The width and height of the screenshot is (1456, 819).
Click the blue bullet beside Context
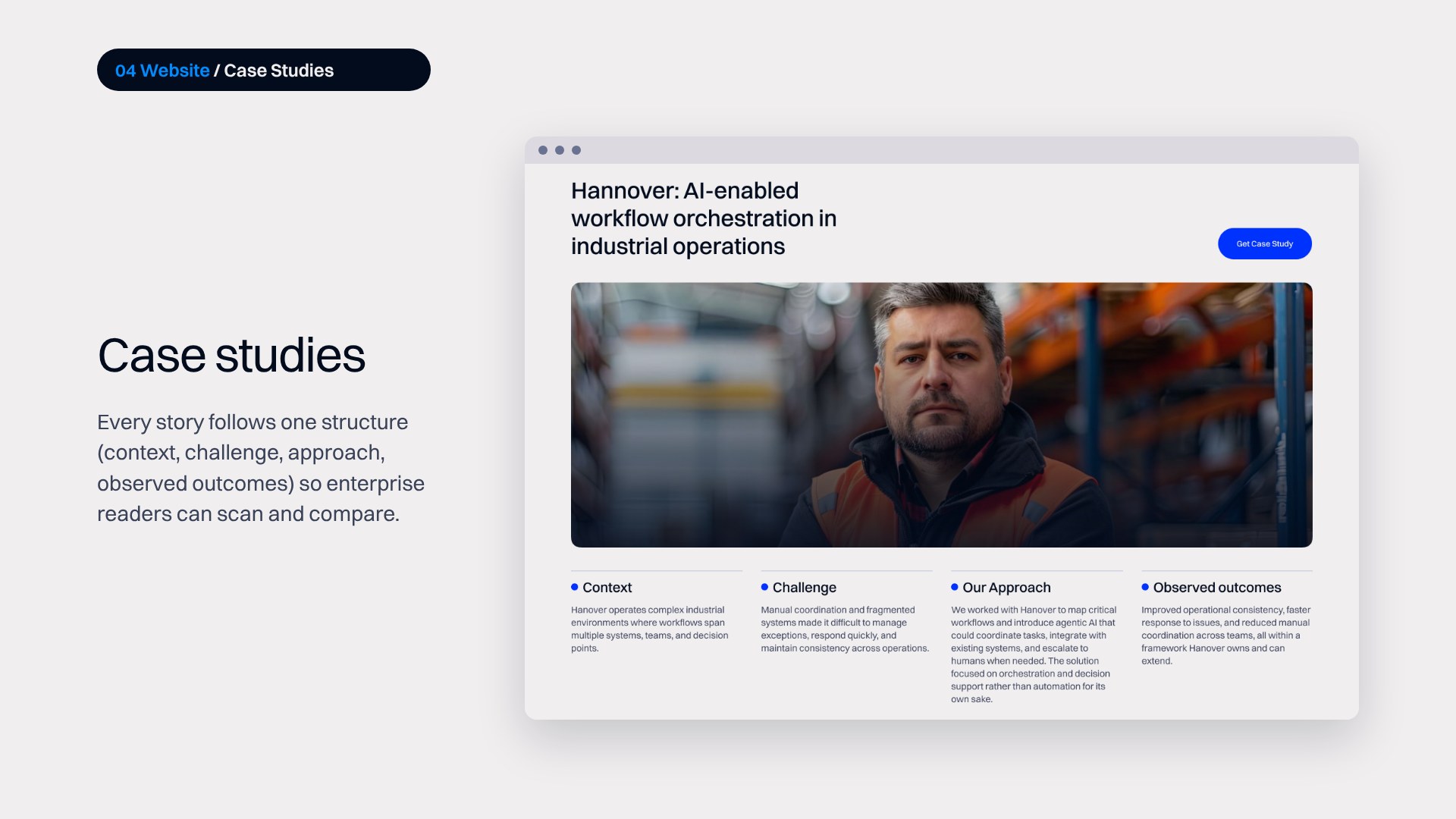pyautogui.click(x=575, y=587)
